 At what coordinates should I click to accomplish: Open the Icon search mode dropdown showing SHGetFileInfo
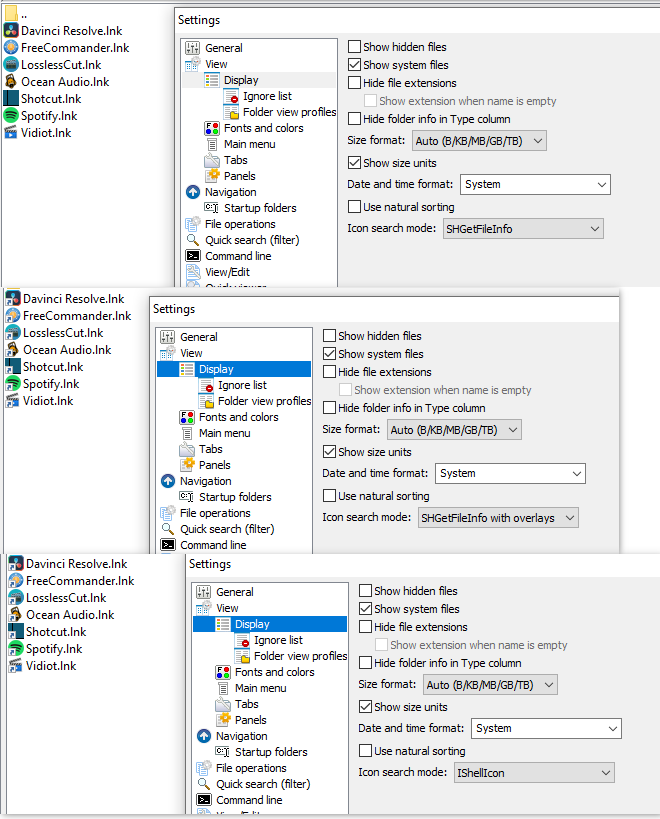tap(523, 229)
